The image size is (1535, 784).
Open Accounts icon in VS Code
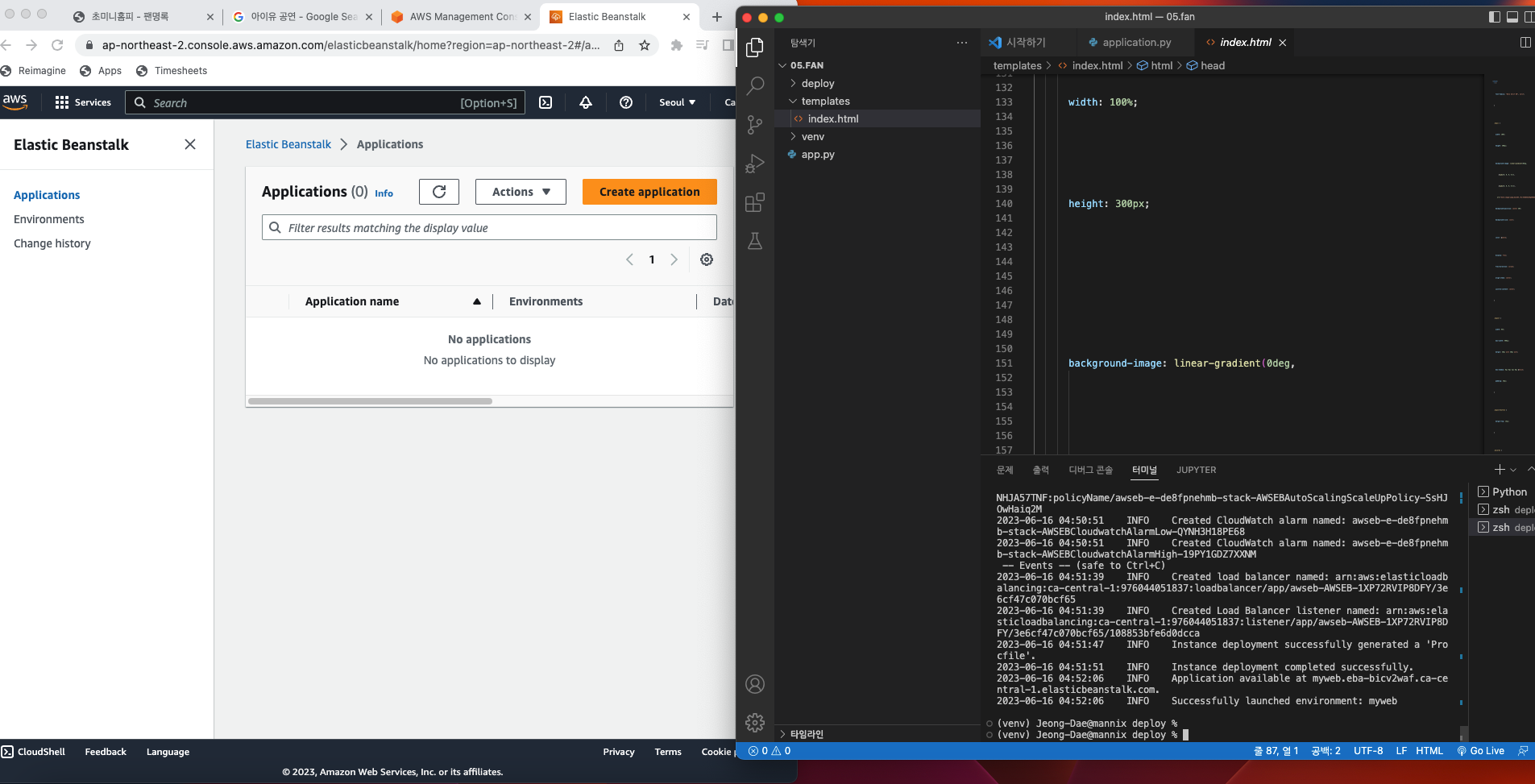click(x=755, y=684)
